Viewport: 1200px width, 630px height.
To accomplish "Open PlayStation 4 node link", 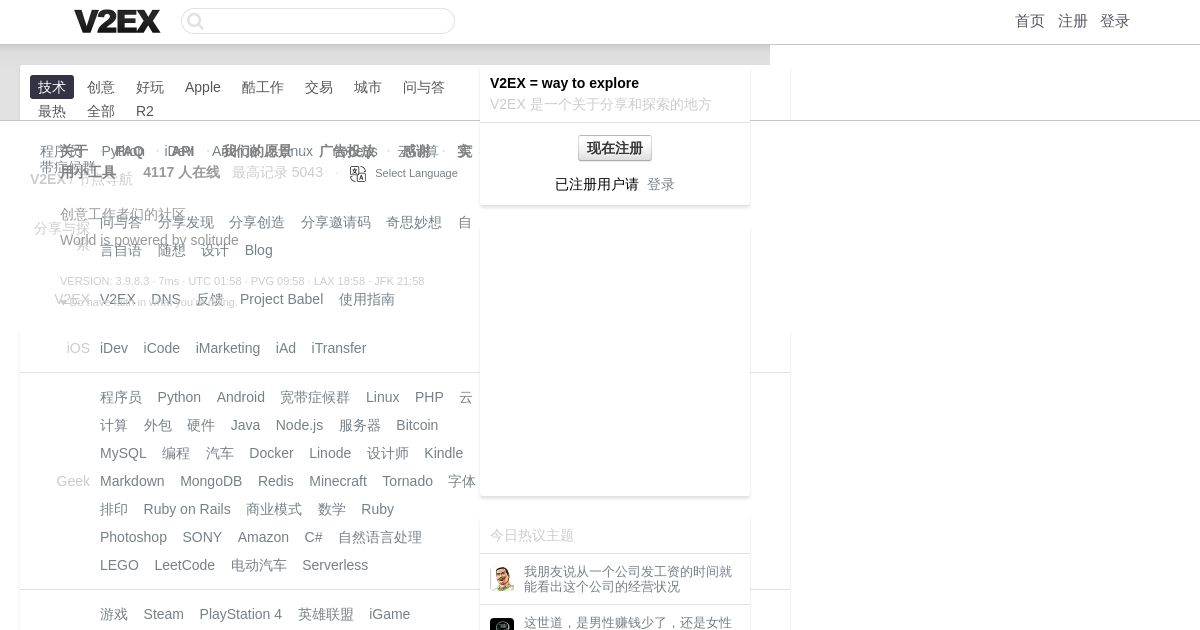I will [241, 614].
